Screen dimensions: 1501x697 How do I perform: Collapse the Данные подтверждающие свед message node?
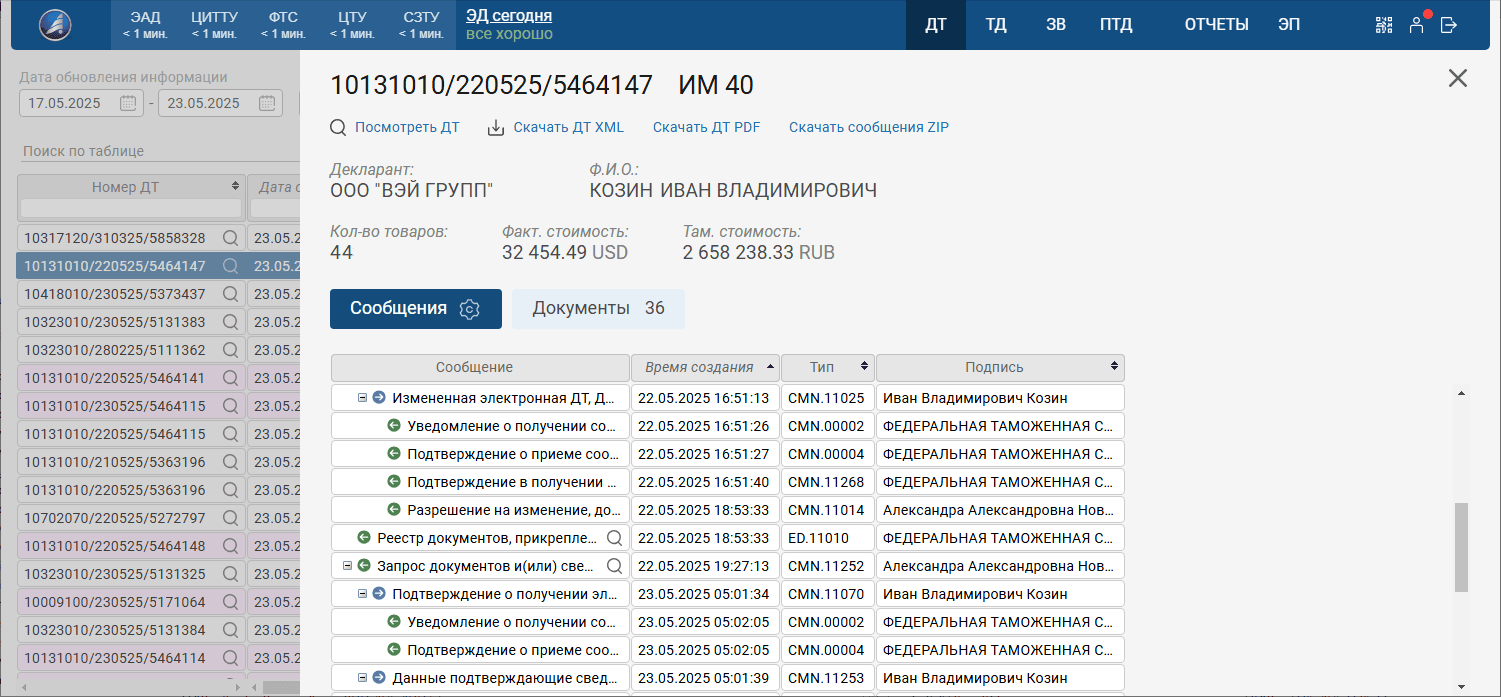click(x=363, y=678)
